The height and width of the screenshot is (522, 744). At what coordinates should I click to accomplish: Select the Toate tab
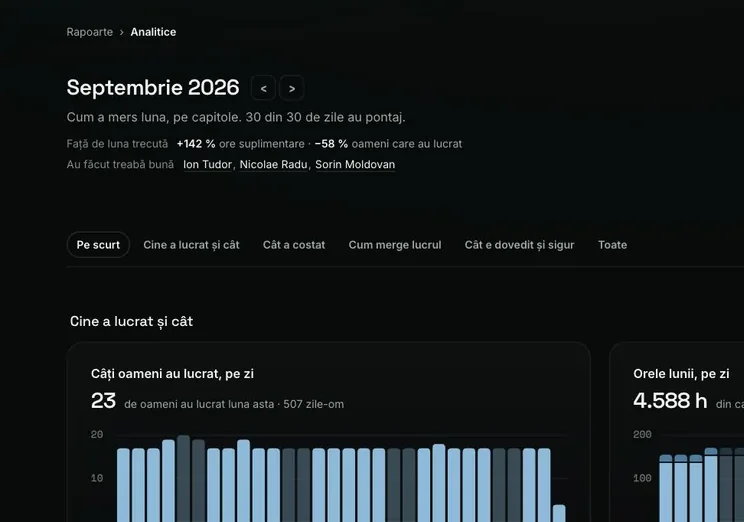click(613, 245)
